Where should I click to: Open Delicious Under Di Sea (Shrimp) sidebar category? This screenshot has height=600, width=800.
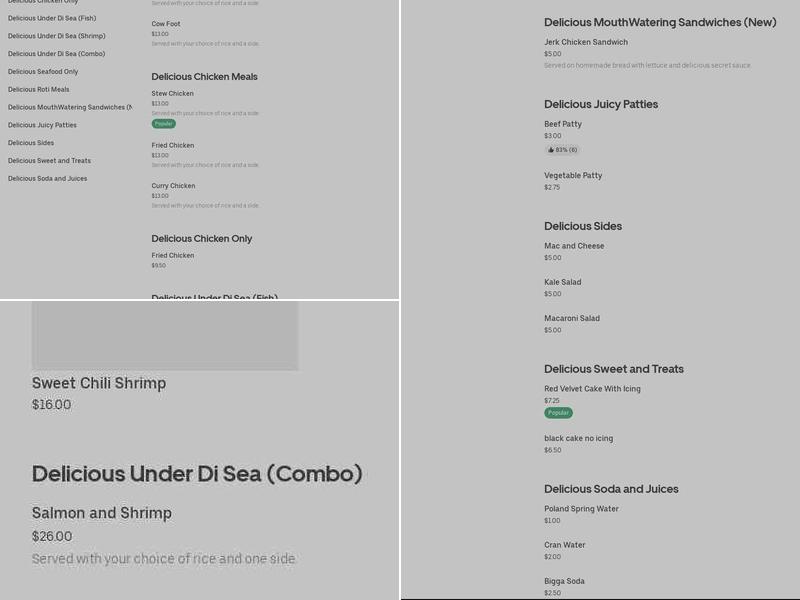pyautogui.click(x=56, y=36)
